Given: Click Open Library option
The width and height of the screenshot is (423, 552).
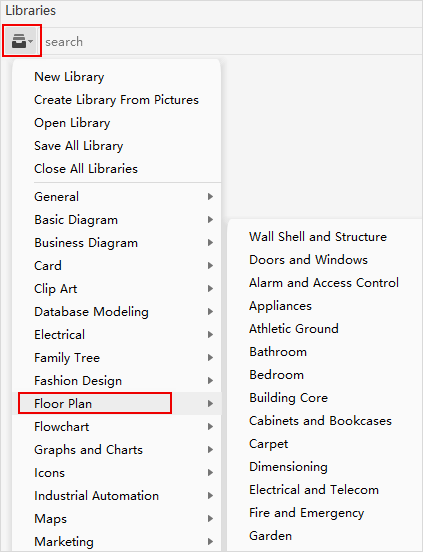Looking at the screenshot, I should pyautogui.click(x=72, y=123).
